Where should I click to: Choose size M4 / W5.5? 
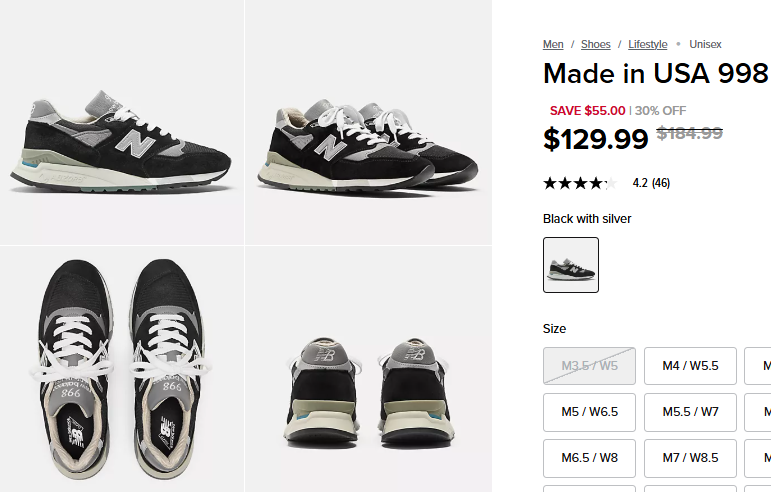690,366
